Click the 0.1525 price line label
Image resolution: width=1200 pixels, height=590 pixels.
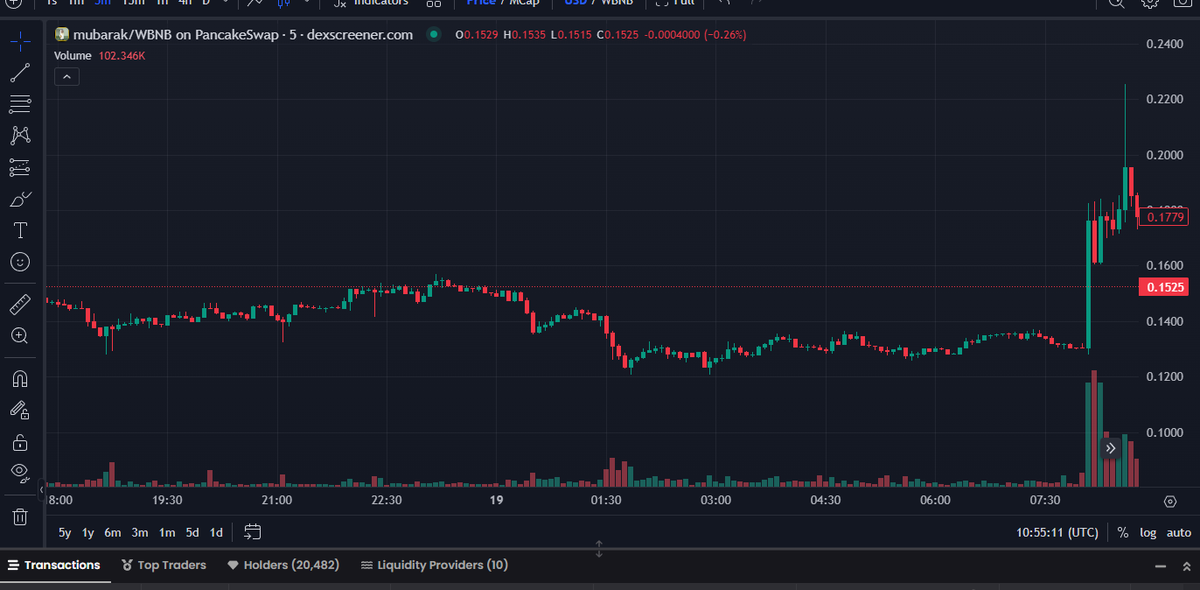[1164, 288]
